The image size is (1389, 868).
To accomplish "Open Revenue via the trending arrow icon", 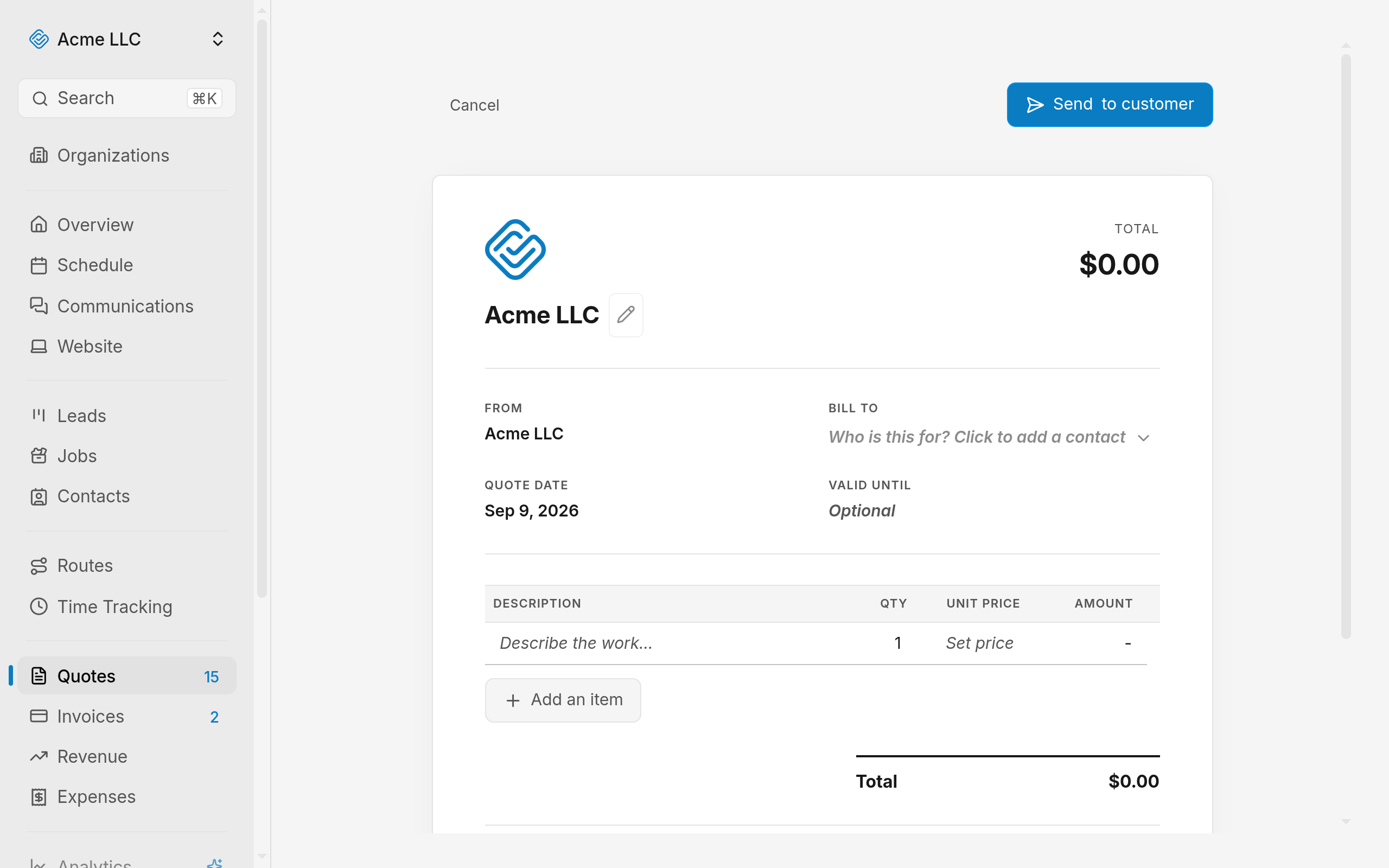I will [x=39, y=756].
